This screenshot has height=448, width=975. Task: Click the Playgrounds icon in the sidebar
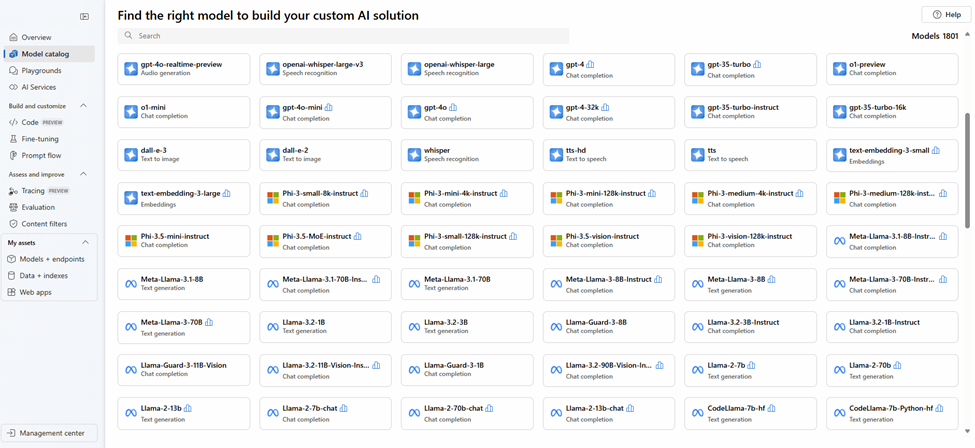pyautogui.click(x=13, y=71)
